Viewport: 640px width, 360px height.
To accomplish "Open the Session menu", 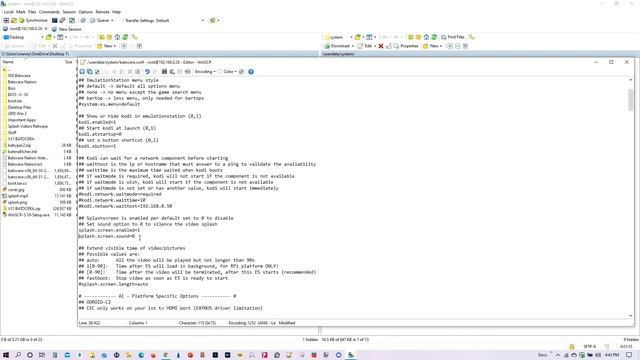I will 69,12.
